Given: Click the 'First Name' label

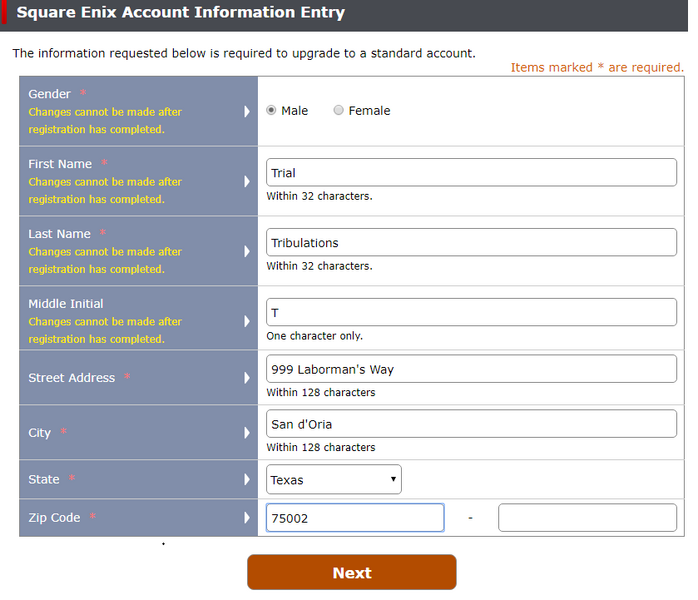Looking at the screenshot, I should 60,164.
